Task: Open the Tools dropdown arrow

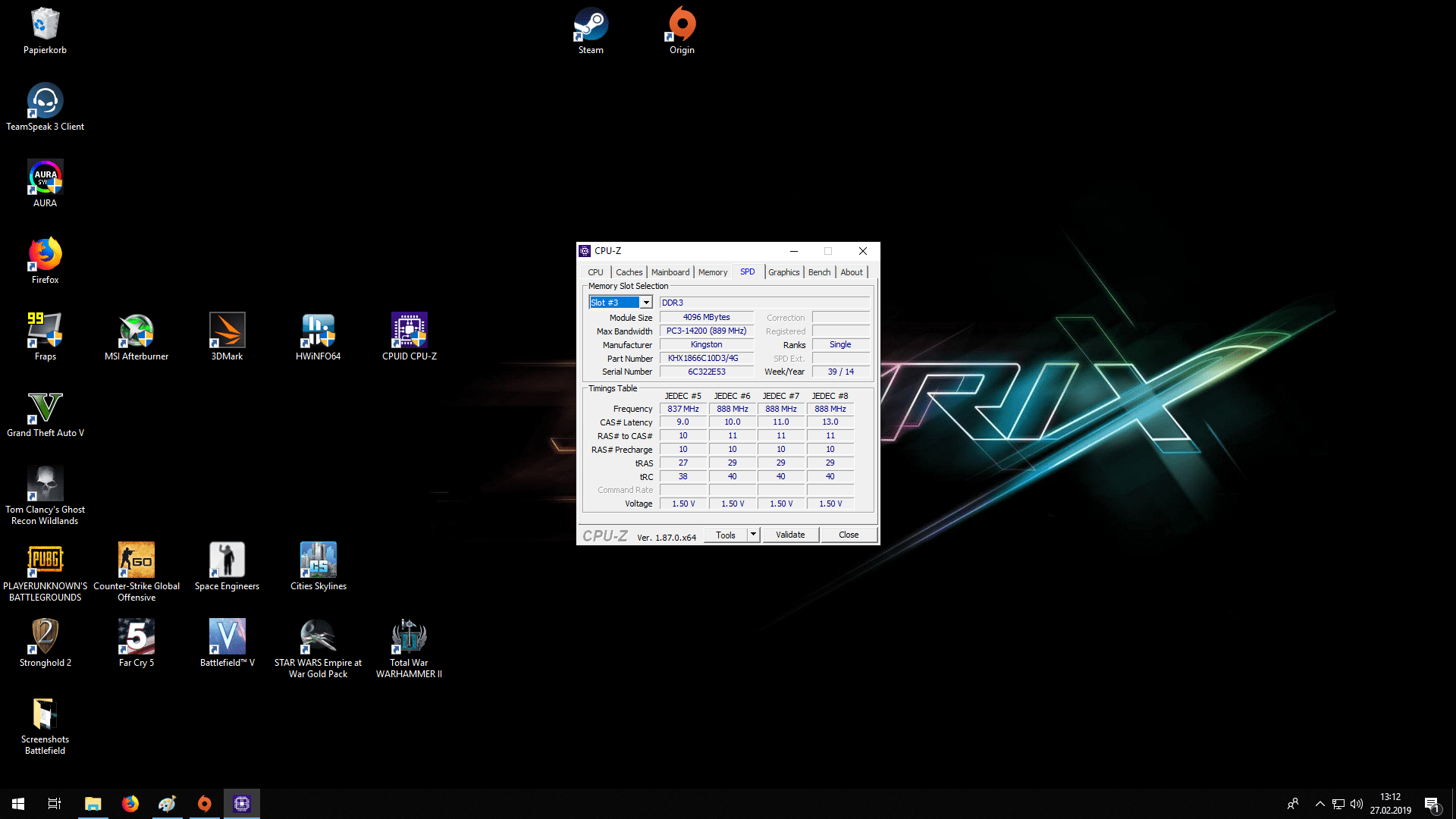Action: [x=753, y=535]
